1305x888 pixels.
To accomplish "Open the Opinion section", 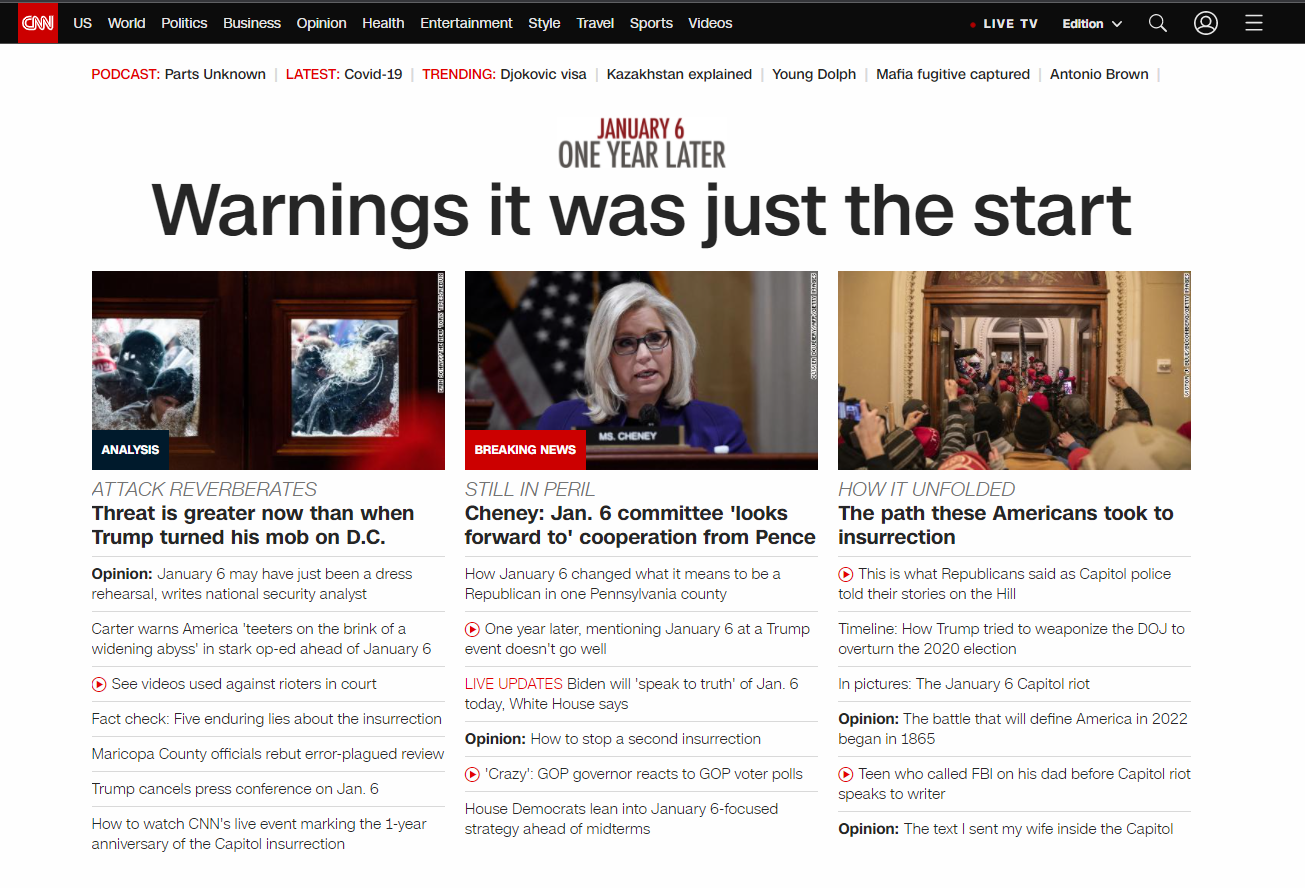I will tap(322, 23).
